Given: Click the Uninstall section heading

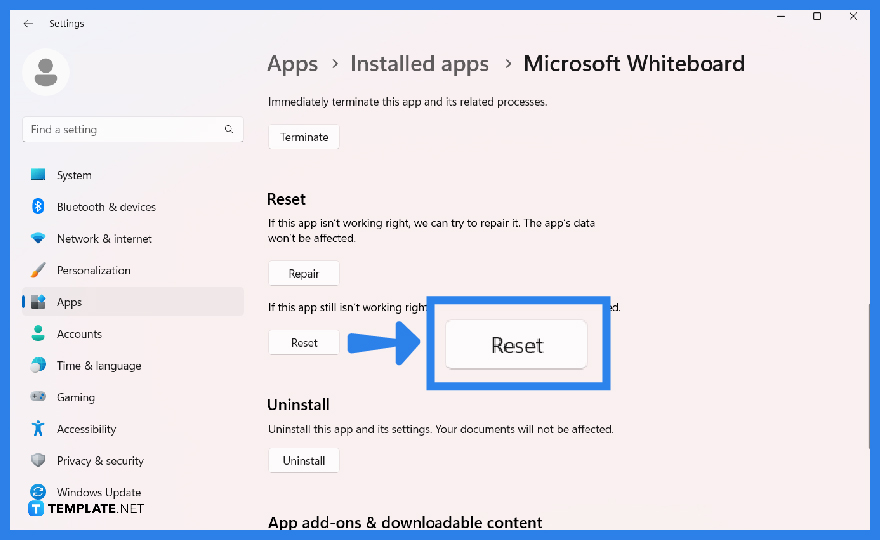Looking at the screenshot, I should tap(298, 405).
